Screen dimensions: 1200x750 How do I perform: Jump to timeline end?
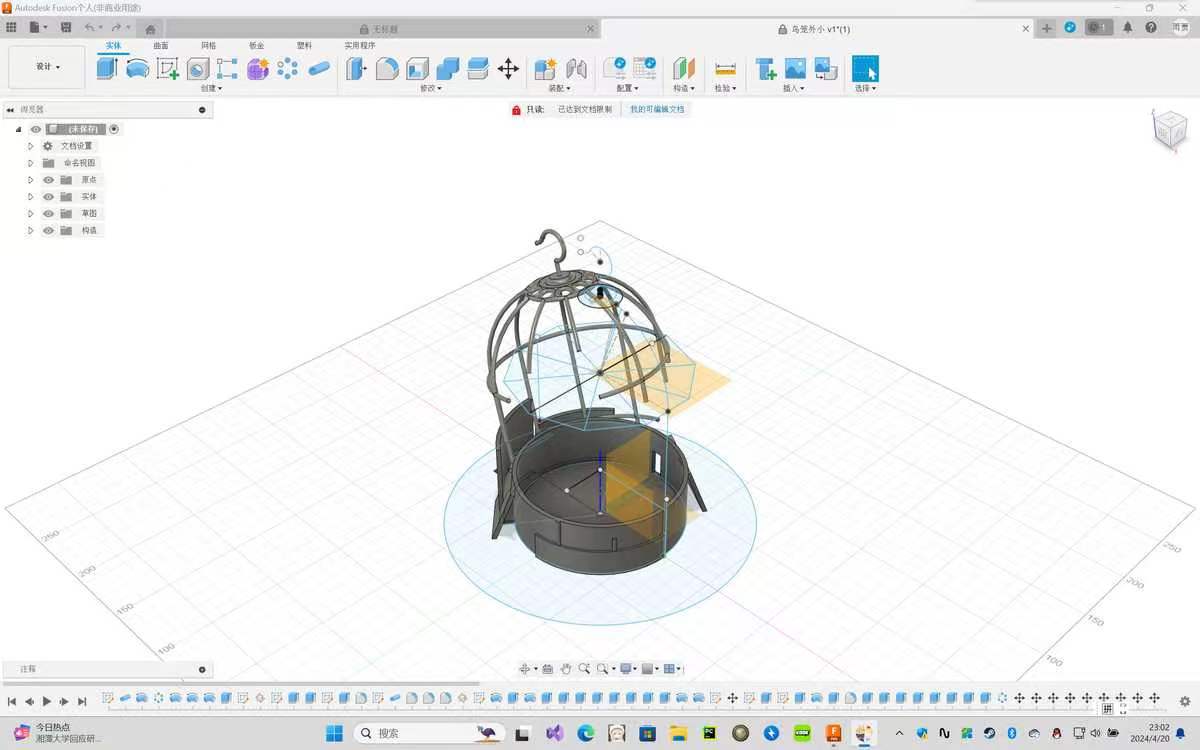coord(82,702)
